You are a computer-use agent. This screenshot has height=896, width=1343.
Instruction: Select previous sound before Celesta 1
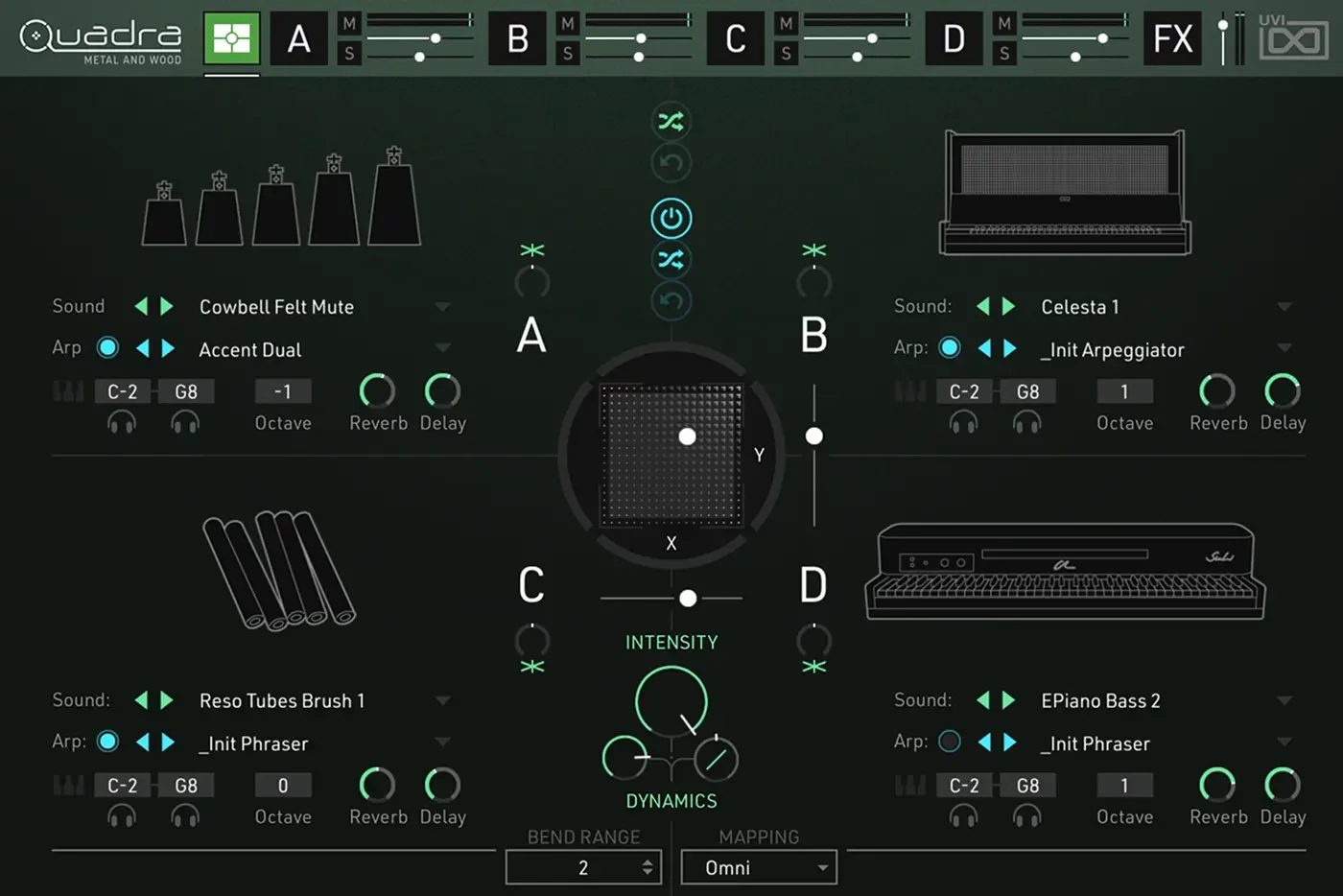click(x=983, y=306)
